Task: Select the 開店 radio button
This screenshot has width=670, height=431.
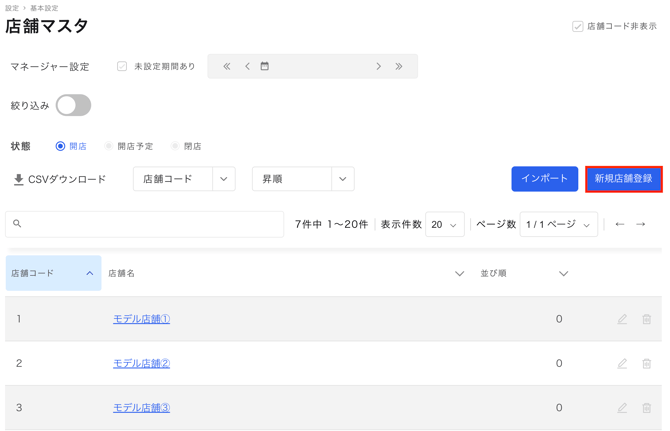Action: 60,146
